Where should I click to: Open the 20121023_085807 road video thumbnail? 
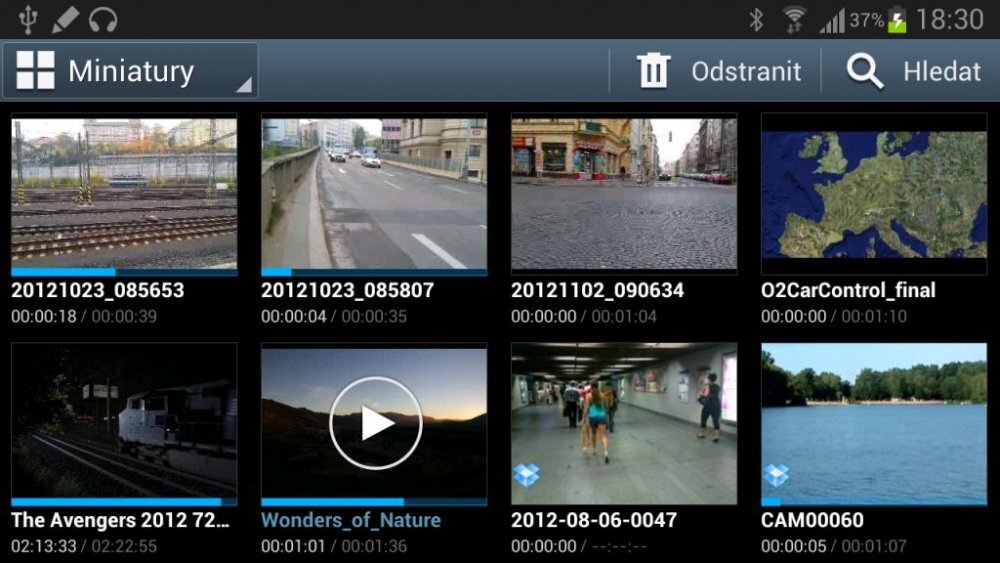[x=374, y=192]
